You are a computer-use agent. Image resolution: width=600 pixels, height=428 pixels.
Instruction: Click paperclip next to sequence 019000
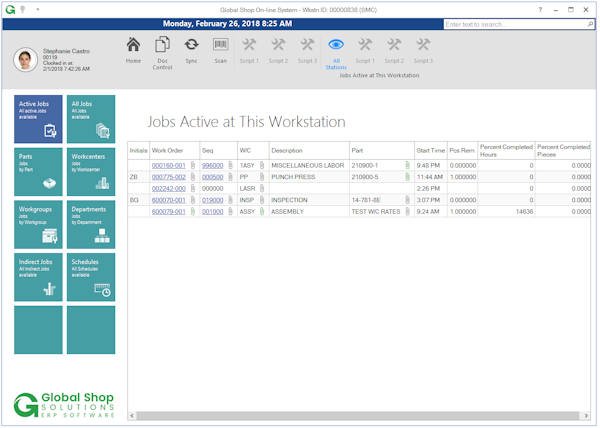click(x=230, y=200)
